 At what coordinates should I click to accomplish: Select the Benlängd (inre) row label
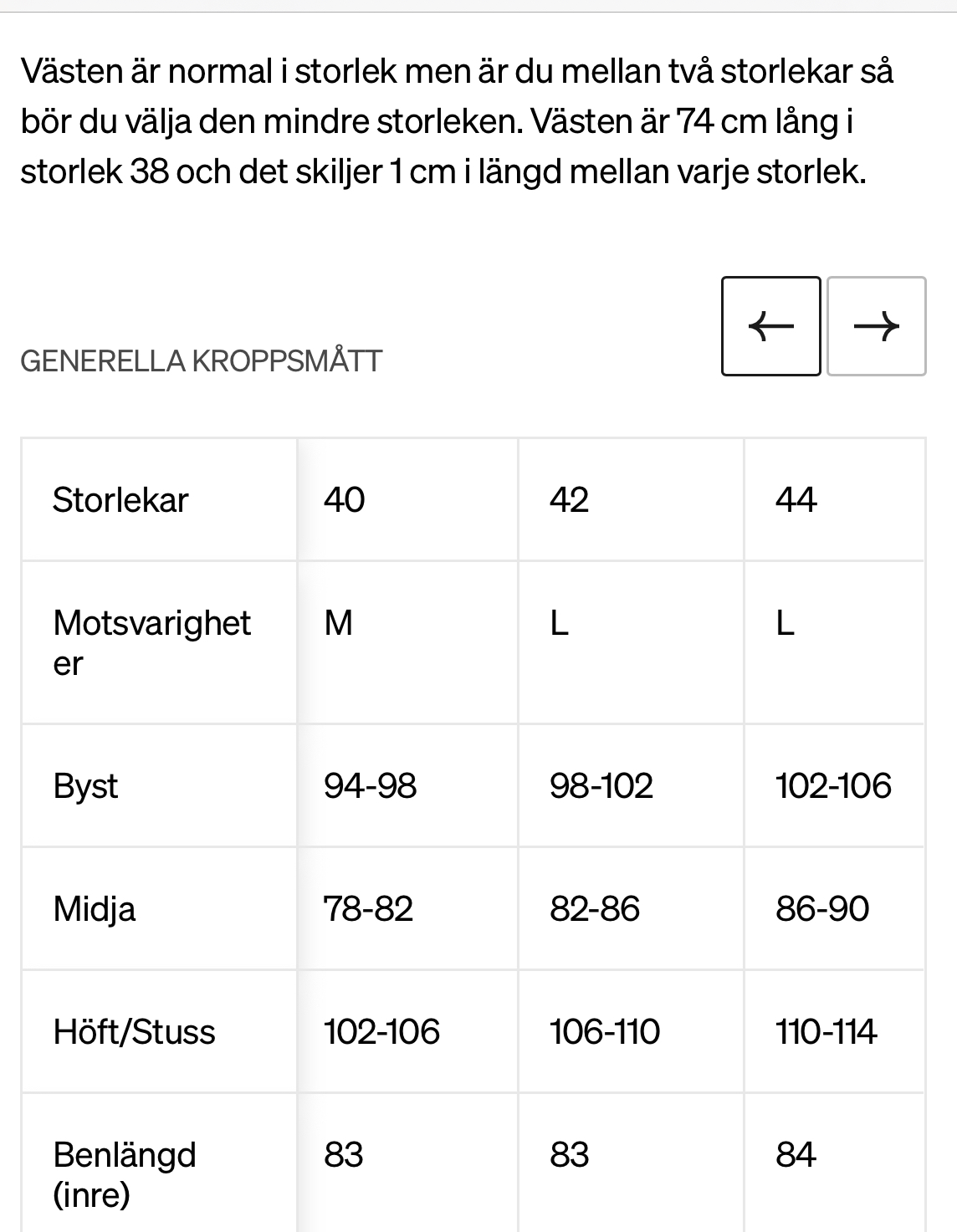[125, 1174]
